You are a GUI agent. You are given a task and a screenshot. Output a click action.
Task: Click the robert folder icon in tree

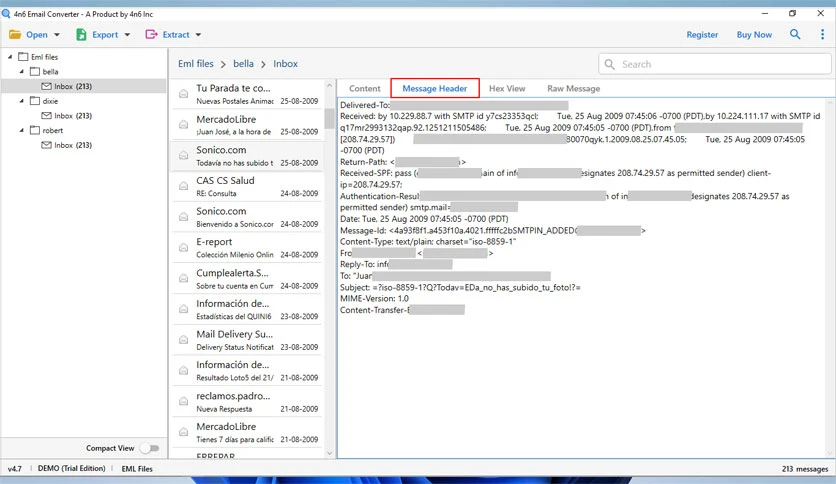(x=35, y=130)
